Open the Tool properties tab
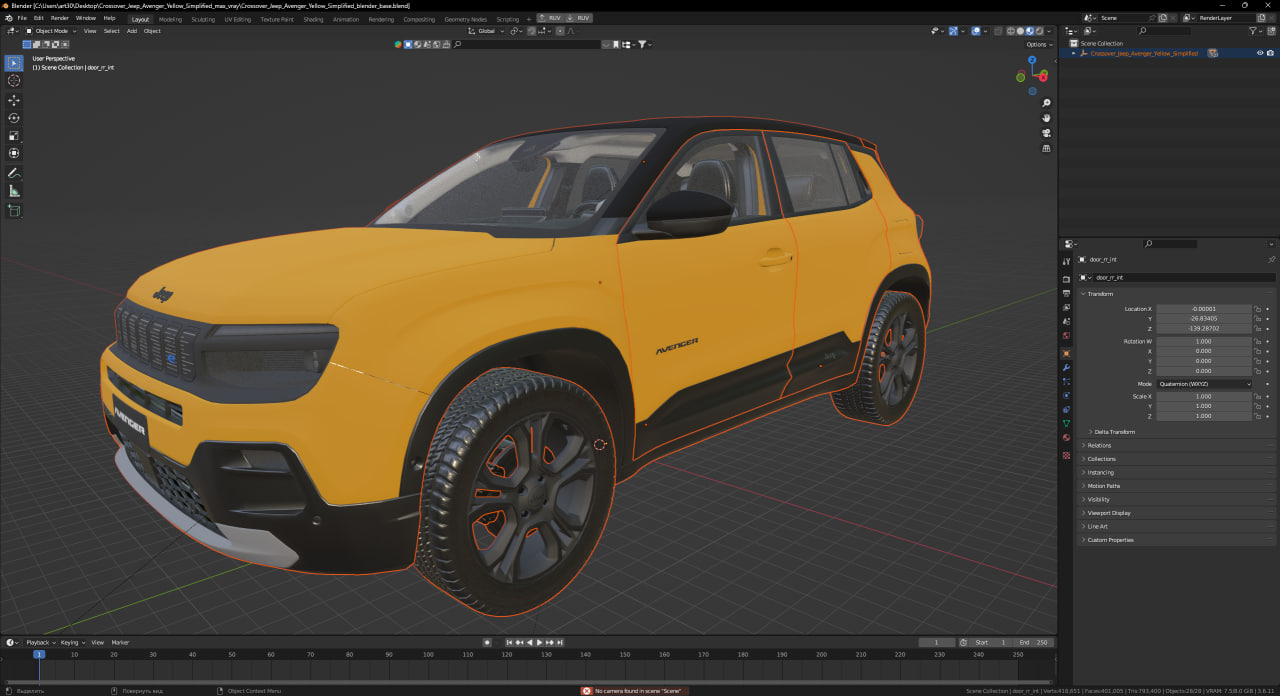The width and height of the screenshot is (1280, 696). [x=1066, y=261]
